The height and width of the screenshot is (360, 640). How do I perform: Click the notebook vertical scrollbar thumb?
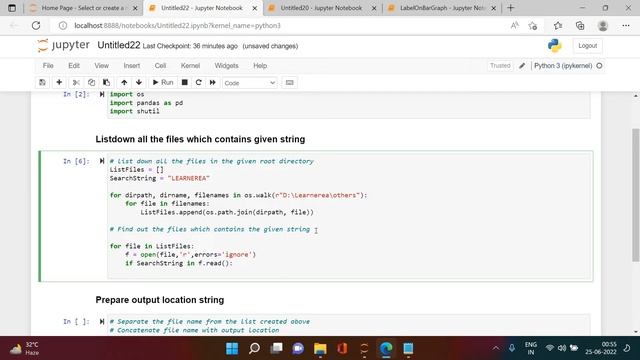(636, 195)
